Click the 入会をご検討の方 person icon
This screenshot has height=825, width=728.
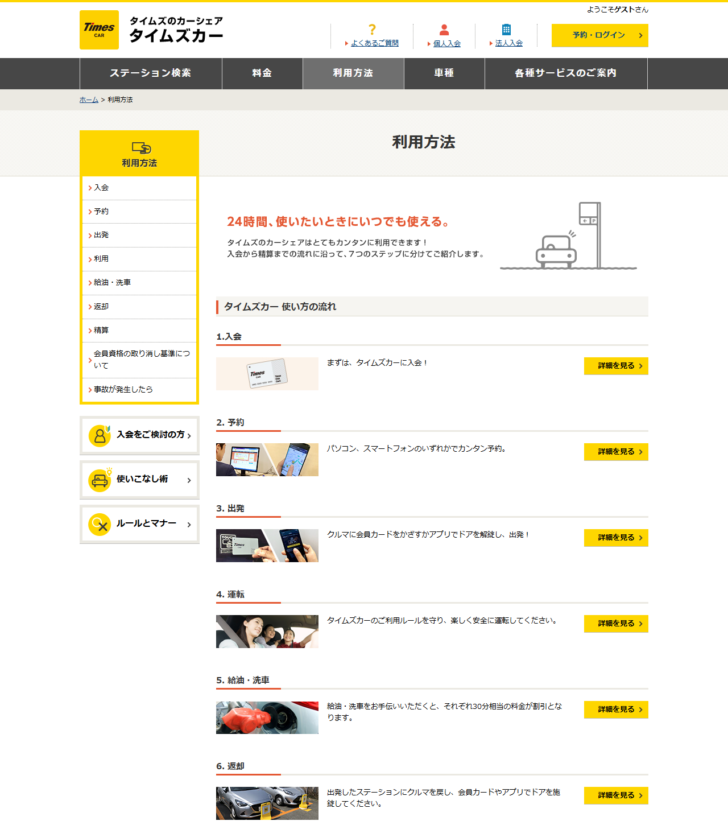point(99,436)
